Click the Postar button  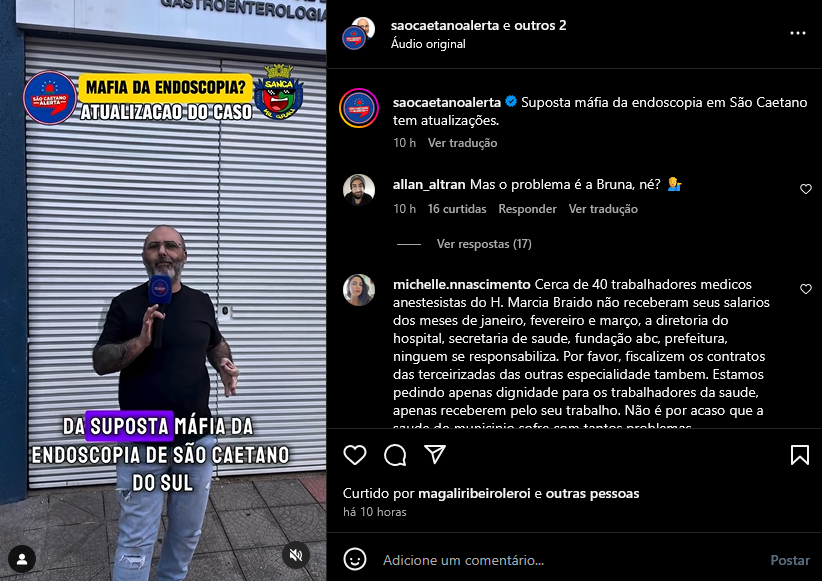[790, 560]
